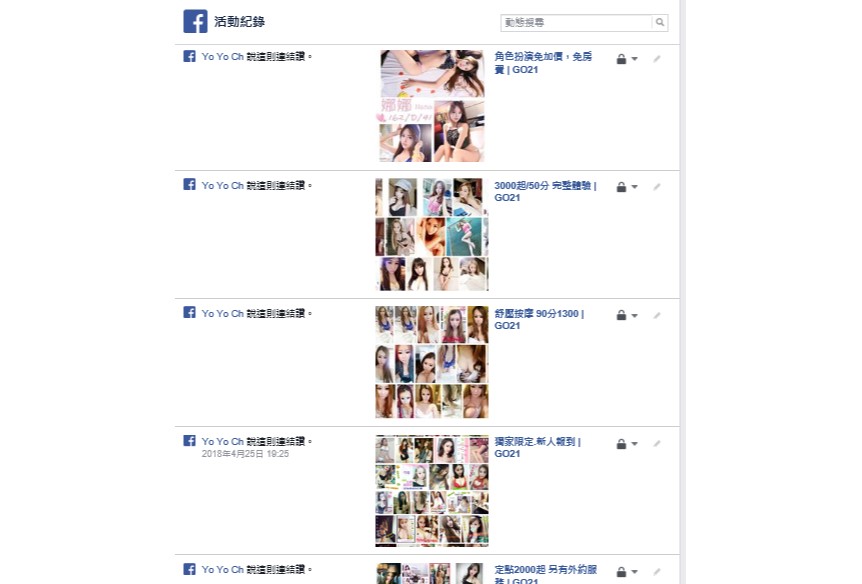The height and width of the screenshot is (584, 862).
Task: Expand the privacy lock menu on the bottom entry
Action: pyautogui.click(x=627, y=572)
